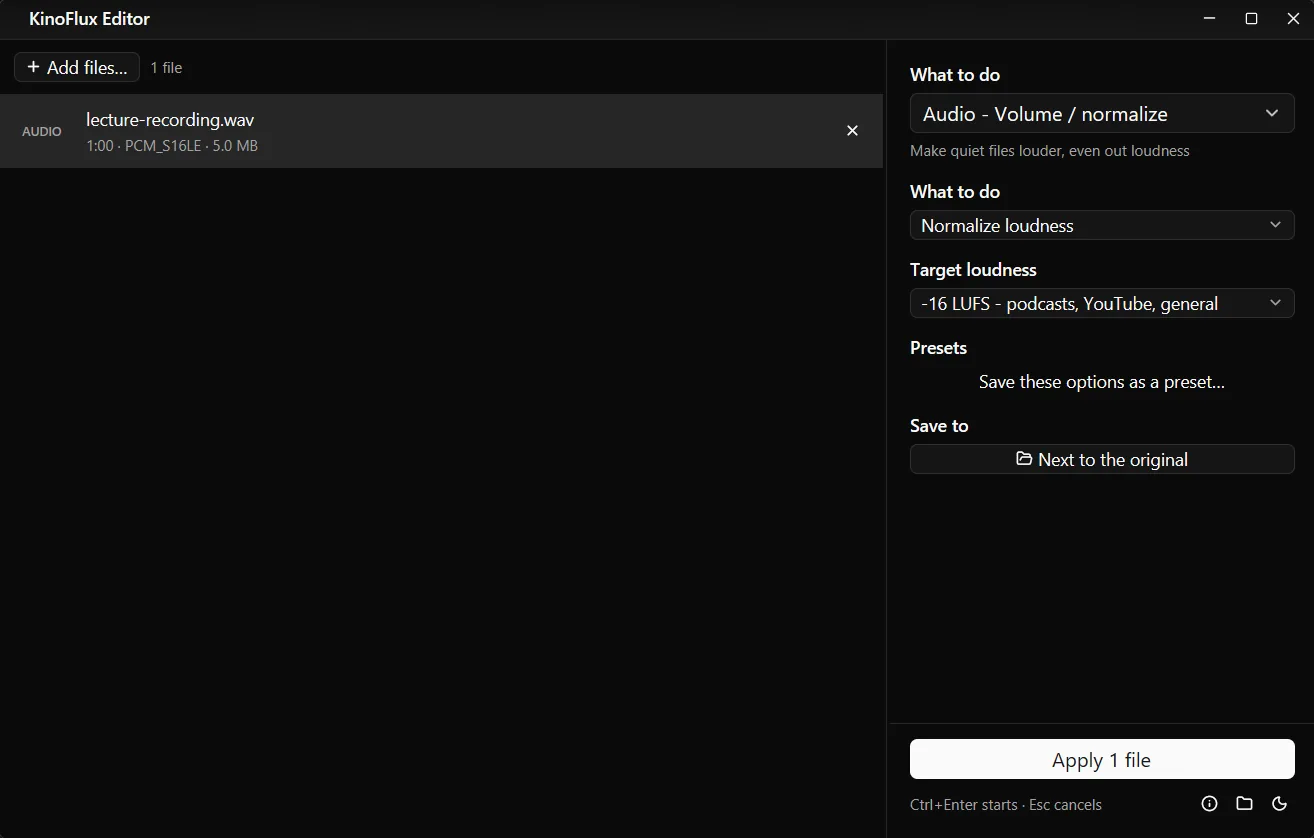Click Save these options as a preset
This screenshot has width=1314, height=838.
1102,382
